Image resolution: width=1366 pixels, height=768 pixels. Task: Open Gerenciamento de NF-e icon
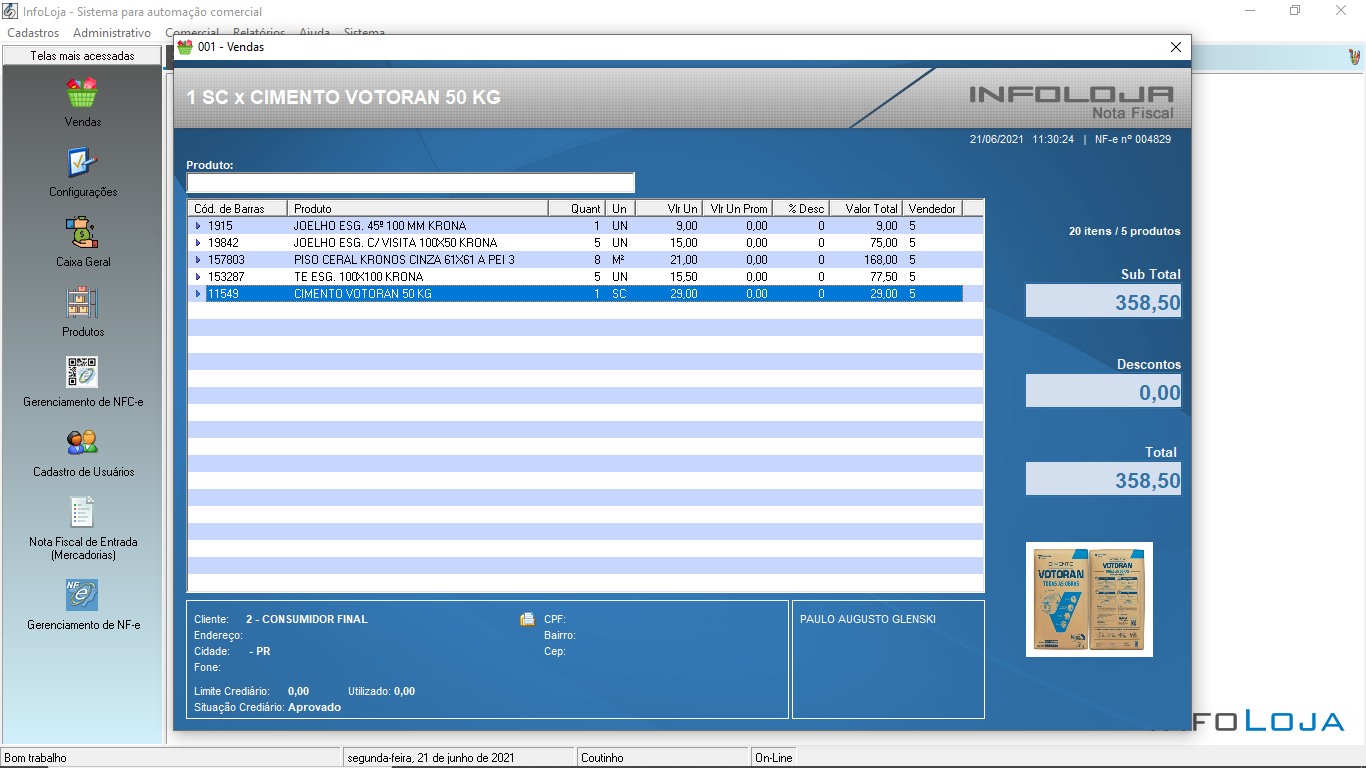(x=82, y=595)
